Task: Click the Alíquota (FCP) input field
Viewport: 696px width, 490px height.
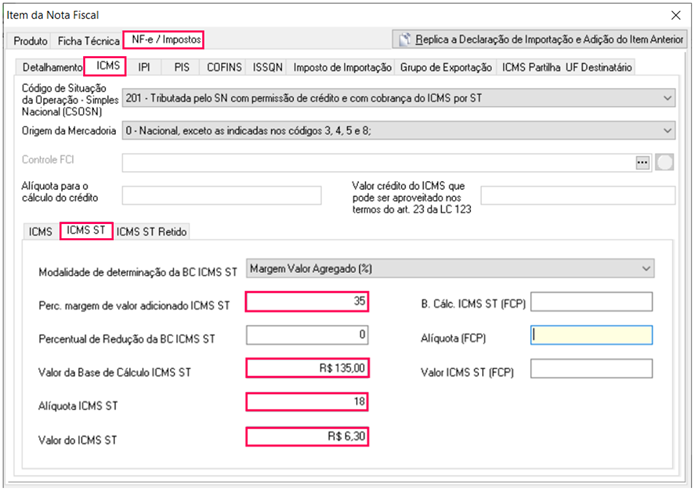Action: click(592, 336)
